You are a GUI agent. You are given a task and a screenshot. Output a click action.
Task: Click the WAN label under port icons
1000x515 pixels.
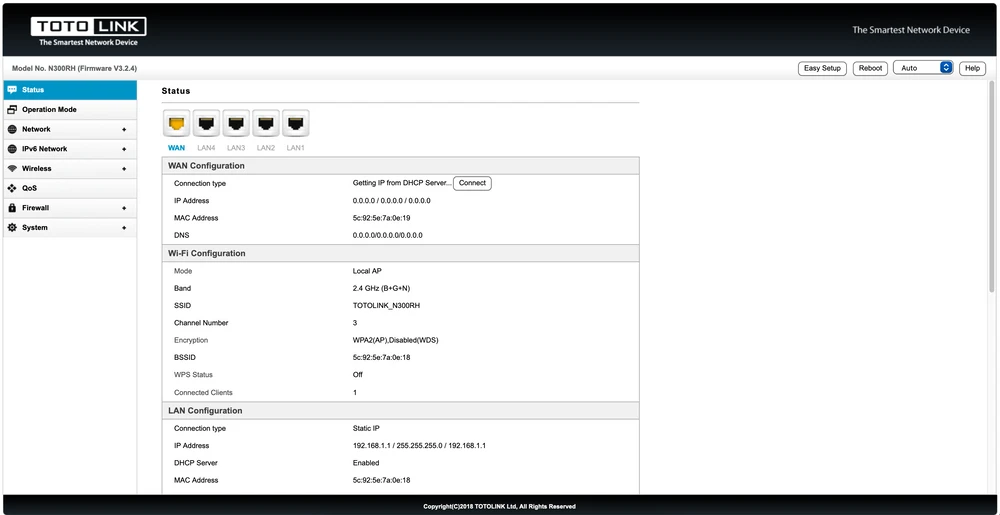[176, 148]
